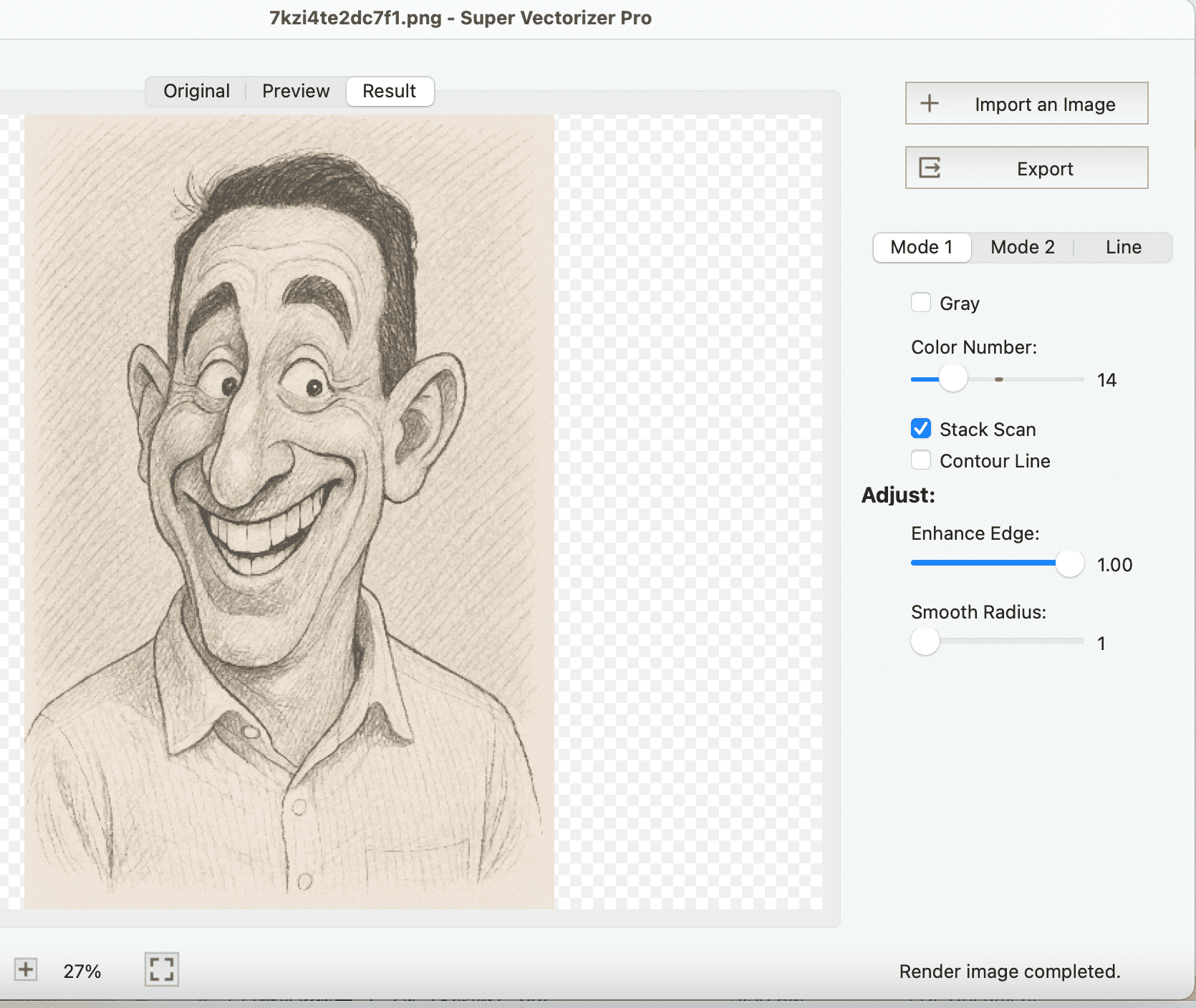Enable the Contour Line checkbox
The width and height of the screenshot is (1196, 1008).
click(x=921, y=460)
